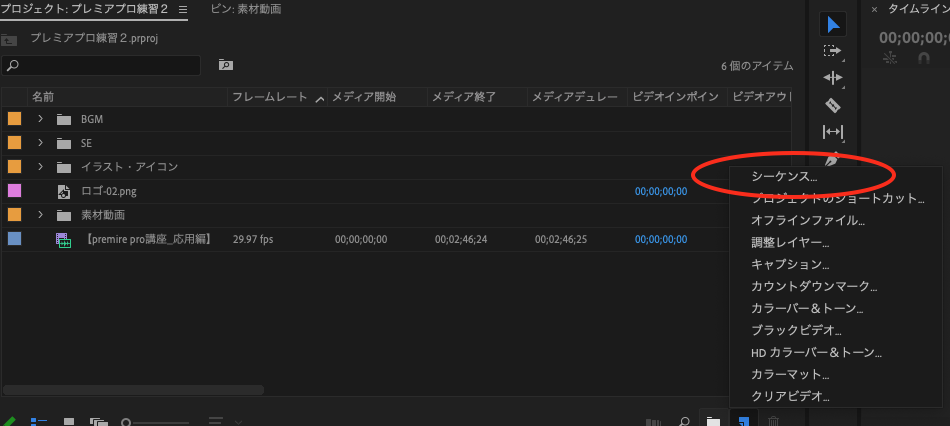Select the Track Select Forward tool

coord(833,52)
